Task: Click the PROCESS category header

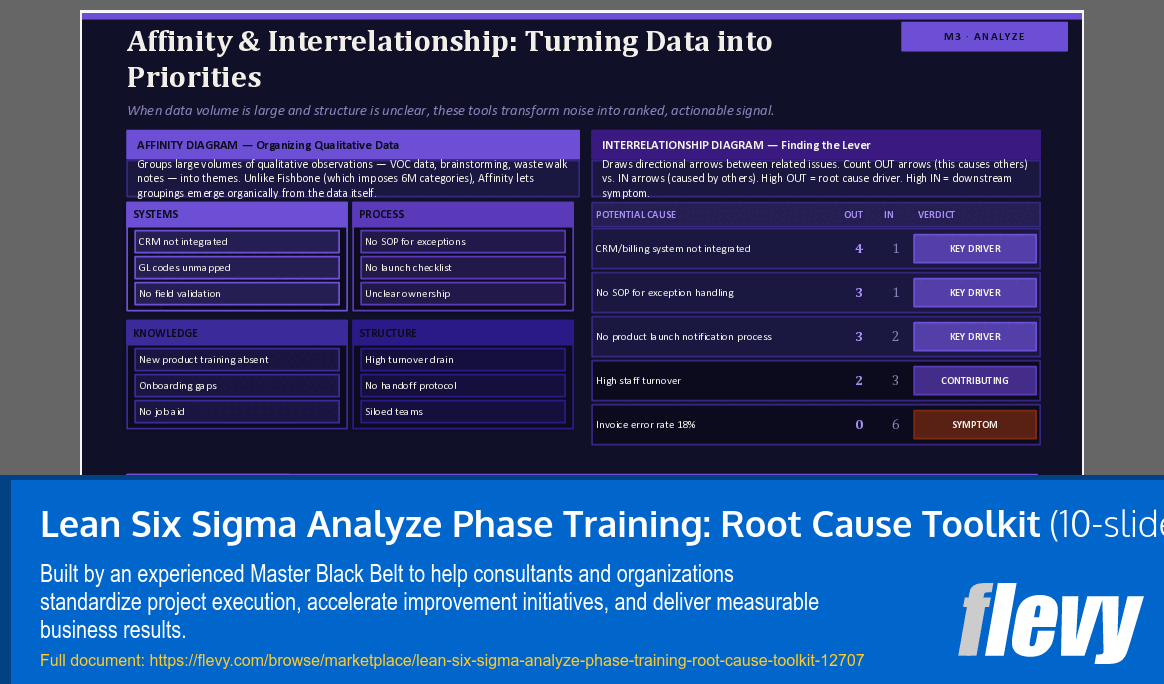Action: pyautogui.click(x=463, y=214)
